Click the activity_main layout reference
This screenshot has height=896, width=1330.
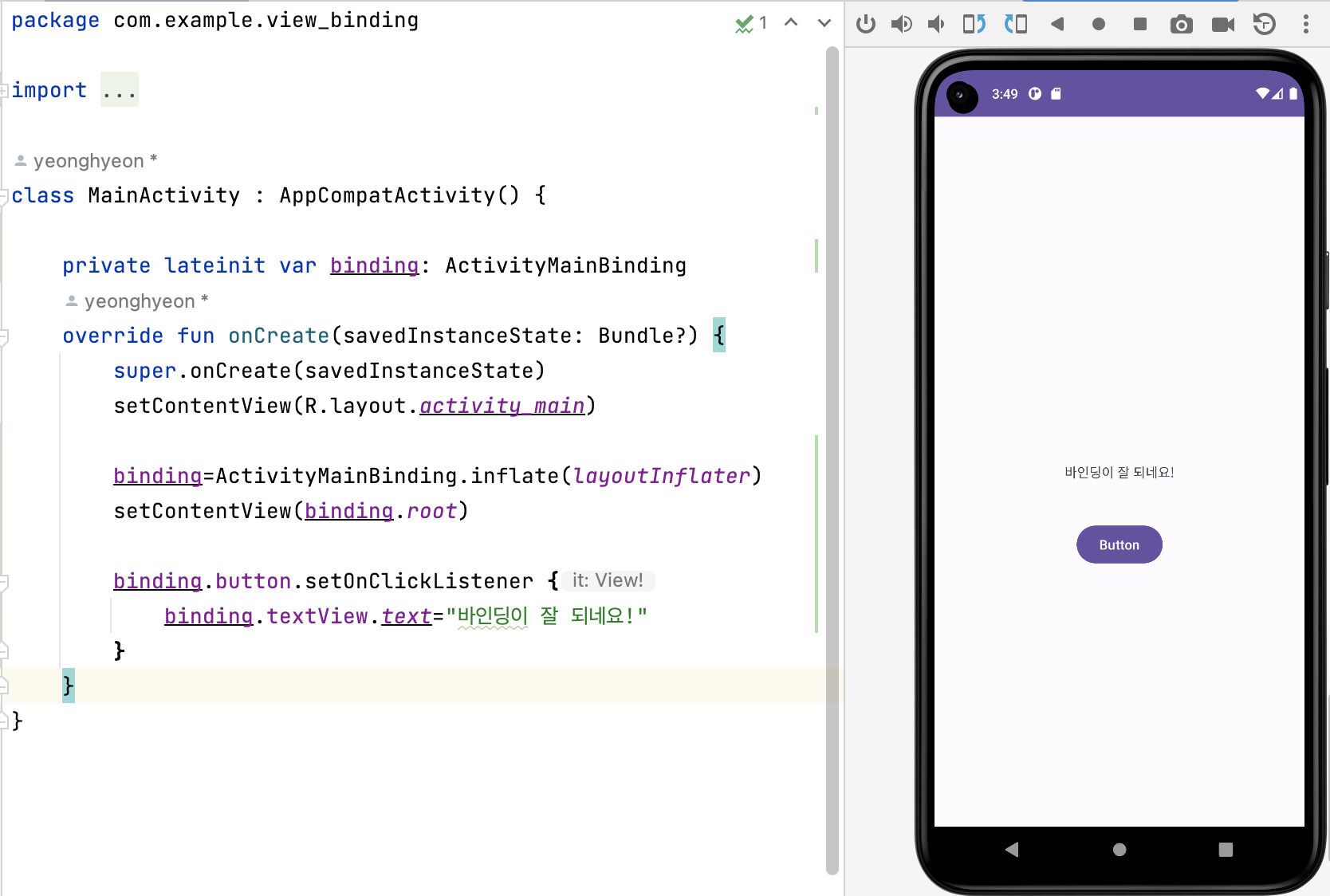[x=502, y=406]
